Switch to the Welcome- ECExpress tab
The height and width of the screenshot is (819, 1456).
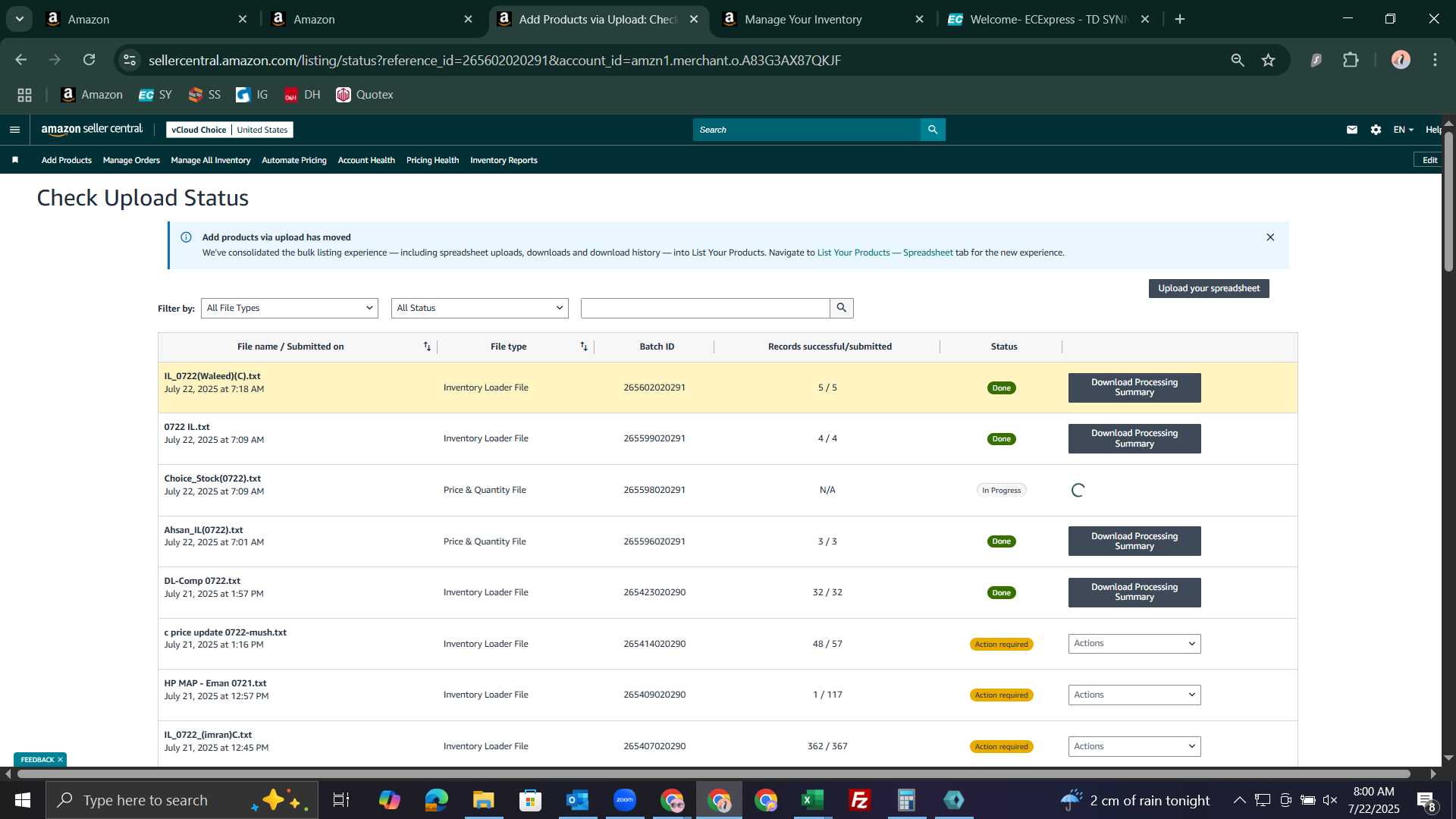(x=1048, y=19)
